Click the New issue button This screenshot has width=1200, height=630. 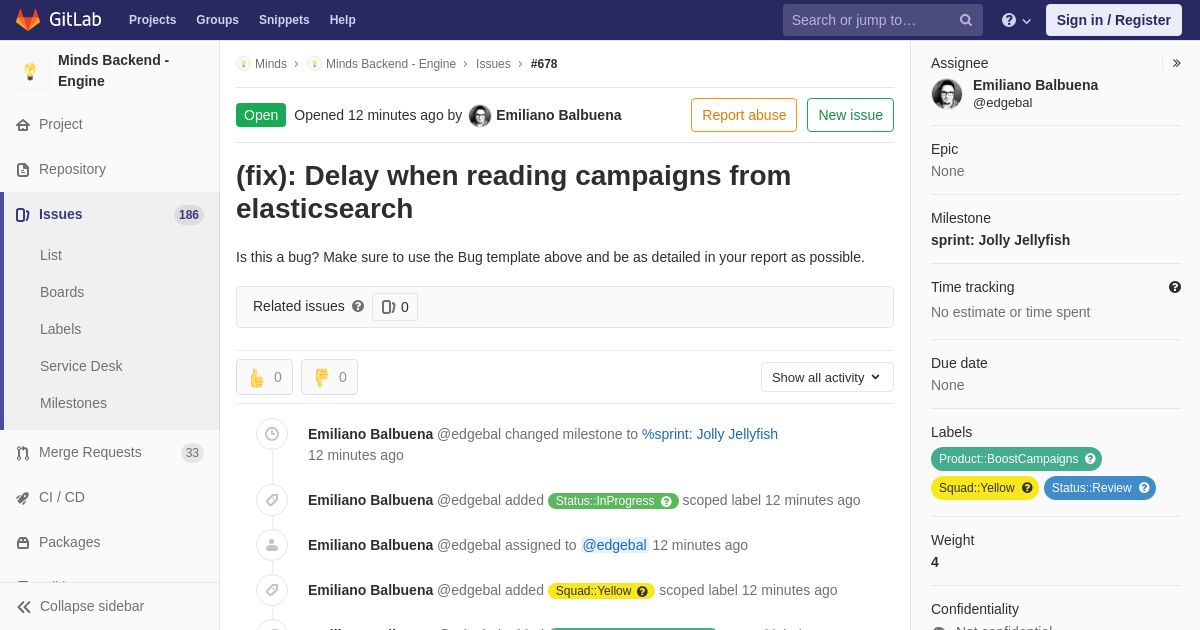(x=850, y=115)
